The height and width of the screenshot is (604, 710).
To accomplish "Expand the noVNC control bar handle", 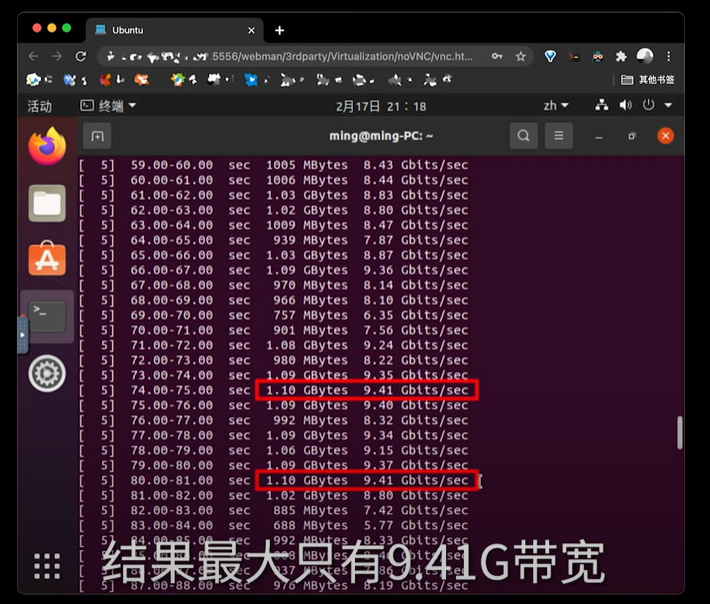I will [x=23, y=335].
